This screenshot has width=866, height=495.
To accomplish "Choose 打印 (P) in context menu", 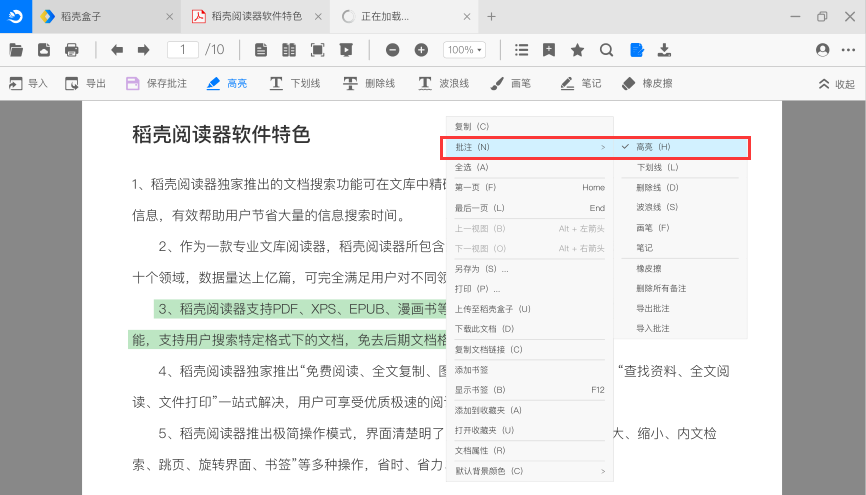I will point(530,289).
